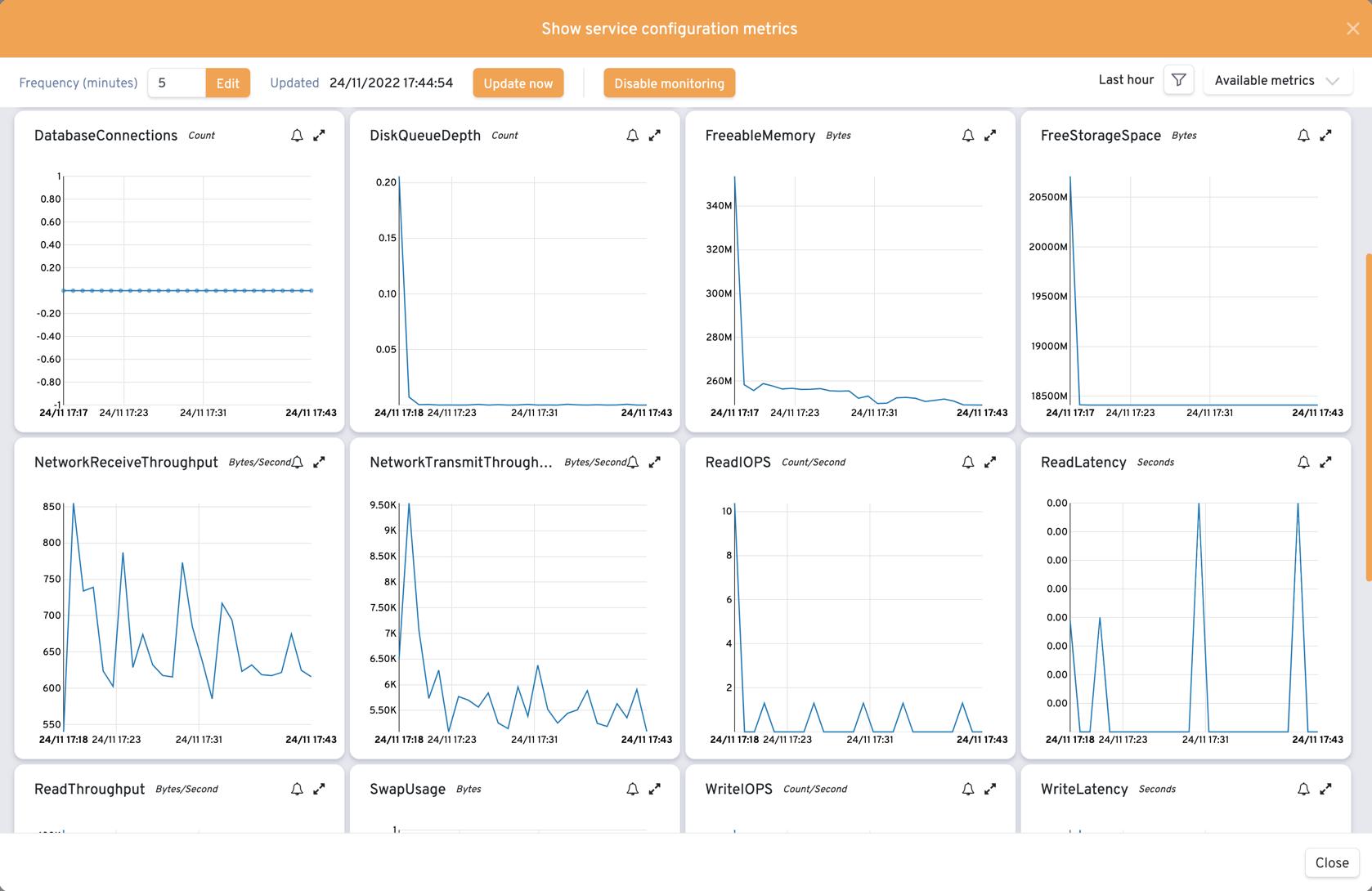Click the Update now button
Screen dimensions: 1372x891
pyautogui.click(x=518, y=83)
